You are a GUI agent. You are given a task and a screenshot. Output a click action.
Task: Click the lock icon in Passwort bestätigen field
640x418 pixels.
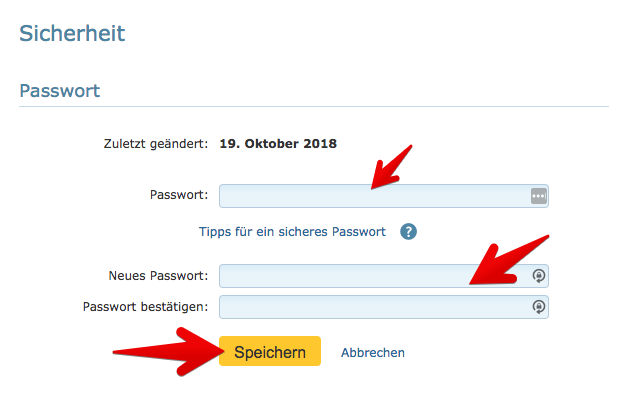[538, 307]
